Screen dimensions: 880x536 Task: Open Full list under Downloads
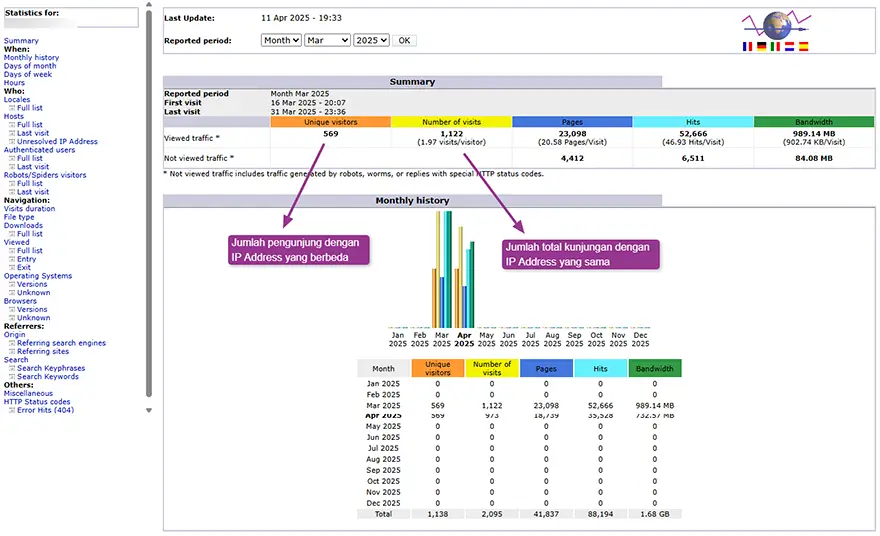pos(30,233)
